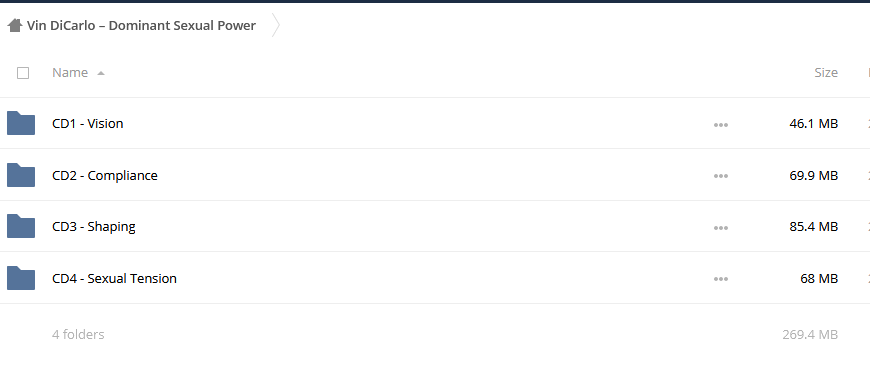Open more options for CD3 - Shaping
This screenshot has width=870, height=375.
[x=721, y=228]
